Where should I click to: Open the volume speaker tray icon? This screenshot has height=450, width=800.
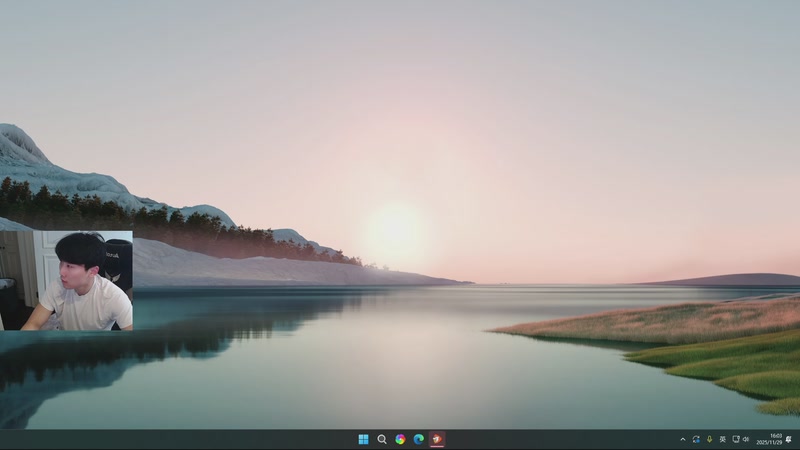(745, 439)
